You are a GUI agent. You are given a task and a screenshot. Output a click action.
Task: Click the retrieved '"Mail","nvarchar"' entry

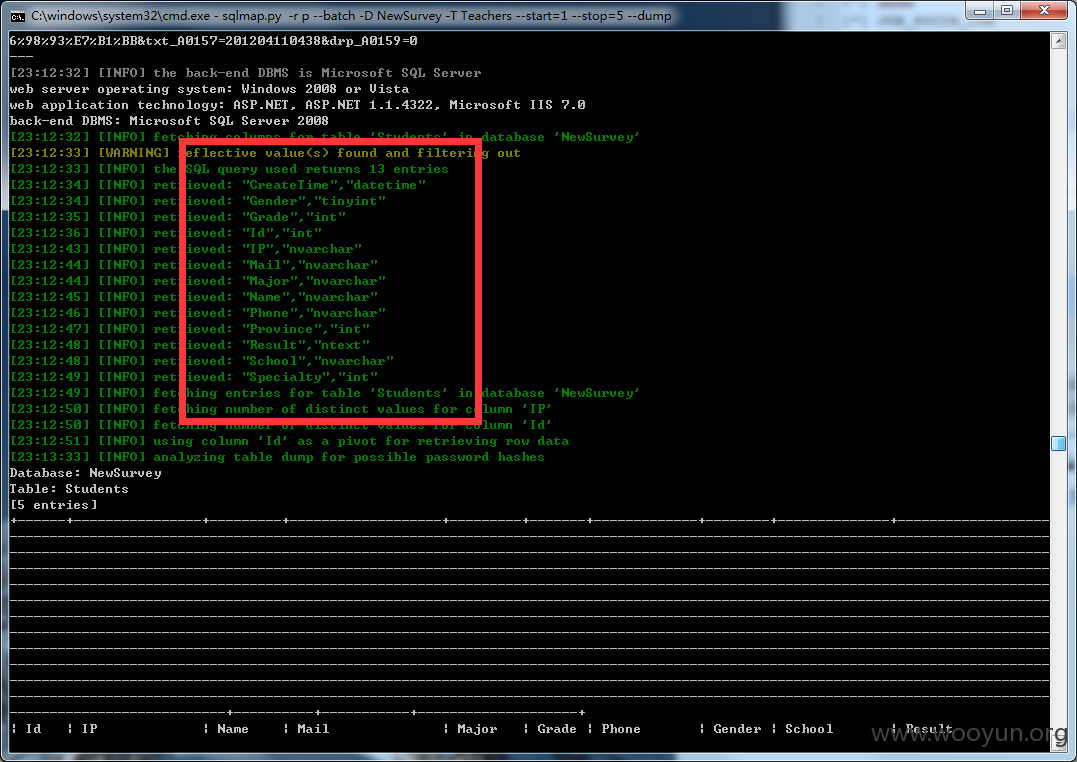(x=310, y=265)
